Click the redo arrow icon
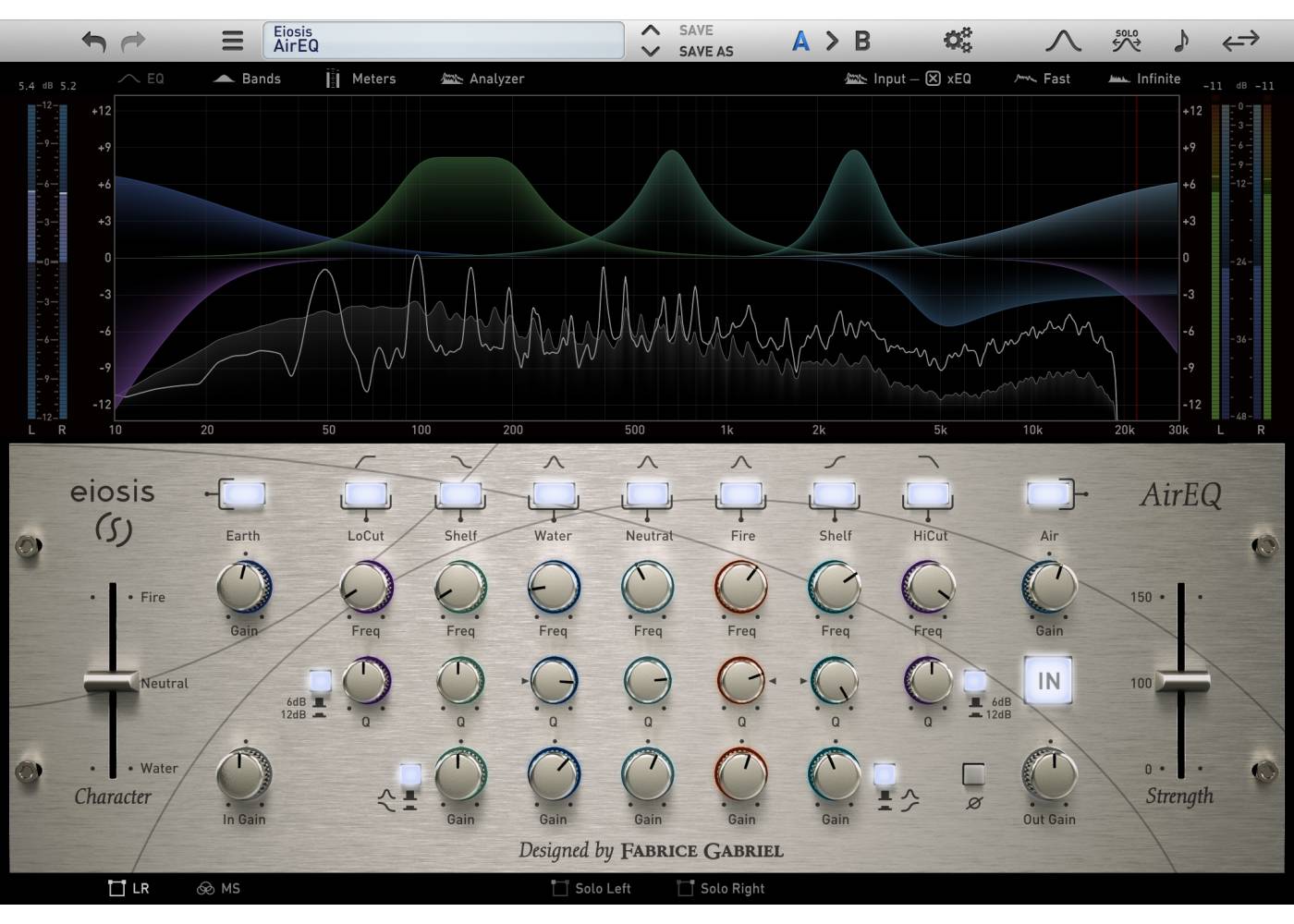The height and width of the screenshot is (924, 1294). tap(134, 42)
